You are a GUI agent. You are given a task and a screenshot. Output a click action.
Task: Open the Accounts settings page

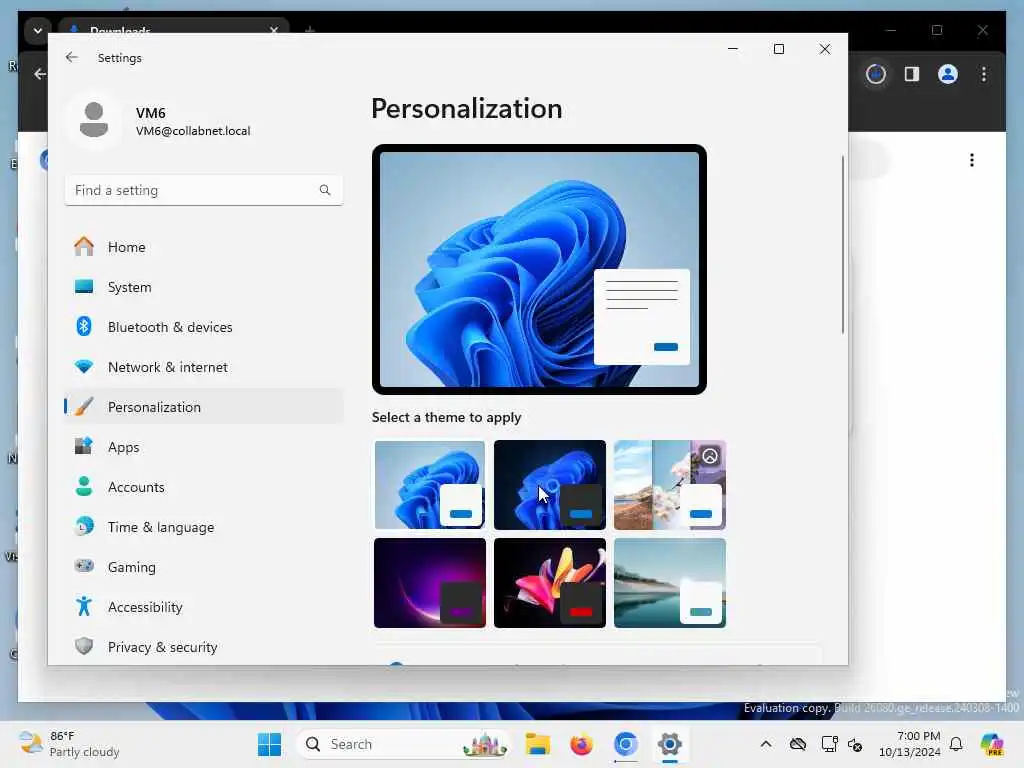click(x=204, y=487)
